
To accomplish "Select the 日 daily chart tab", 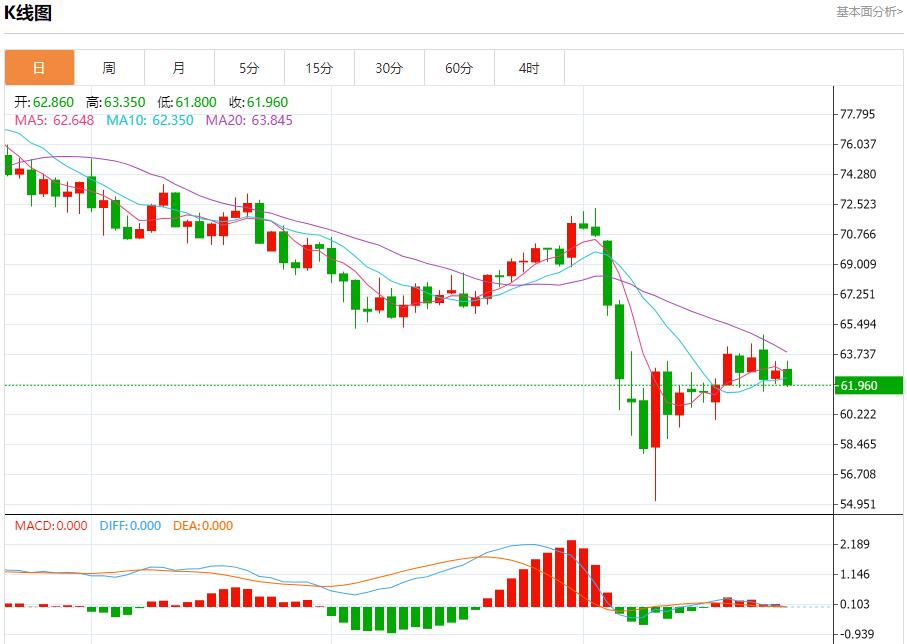I will coord(39,68).
